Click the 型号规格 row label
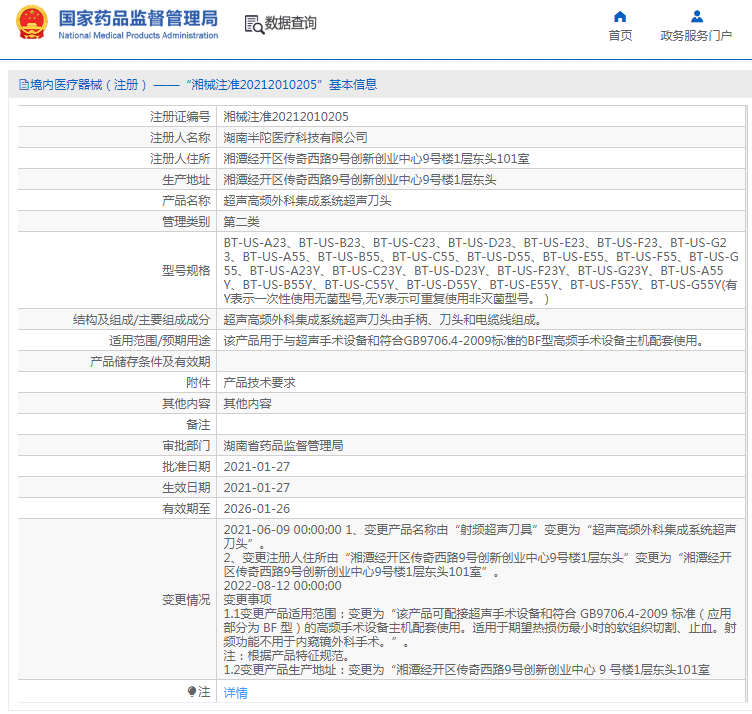The image size is (752, 714). [x=186, y=271]
